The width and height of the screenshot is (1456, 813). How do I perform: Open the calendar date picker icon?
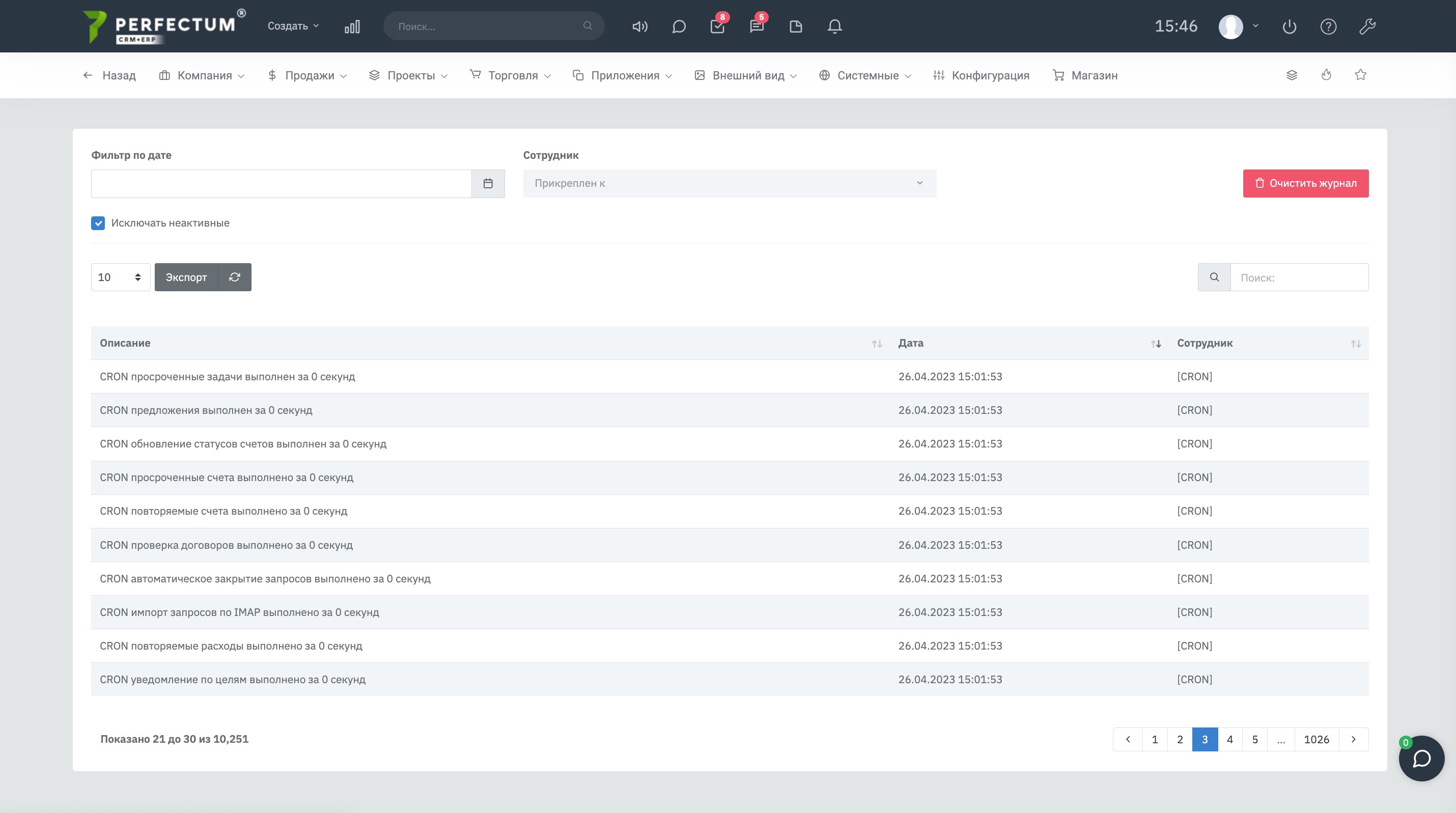[x=488, y=184]
